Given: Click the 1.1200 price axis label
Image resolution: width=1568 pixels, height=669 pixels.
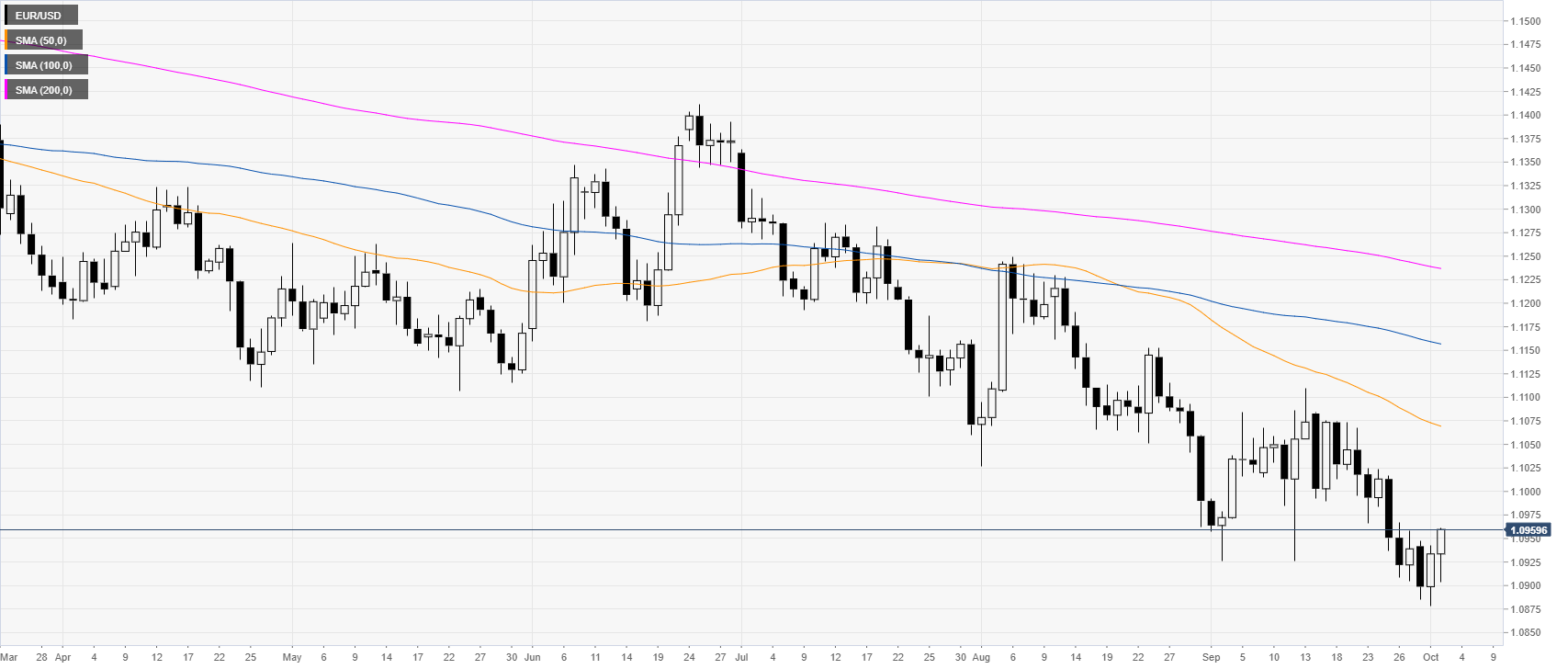Looking at the screenshot, I should tap(1526, 303).
